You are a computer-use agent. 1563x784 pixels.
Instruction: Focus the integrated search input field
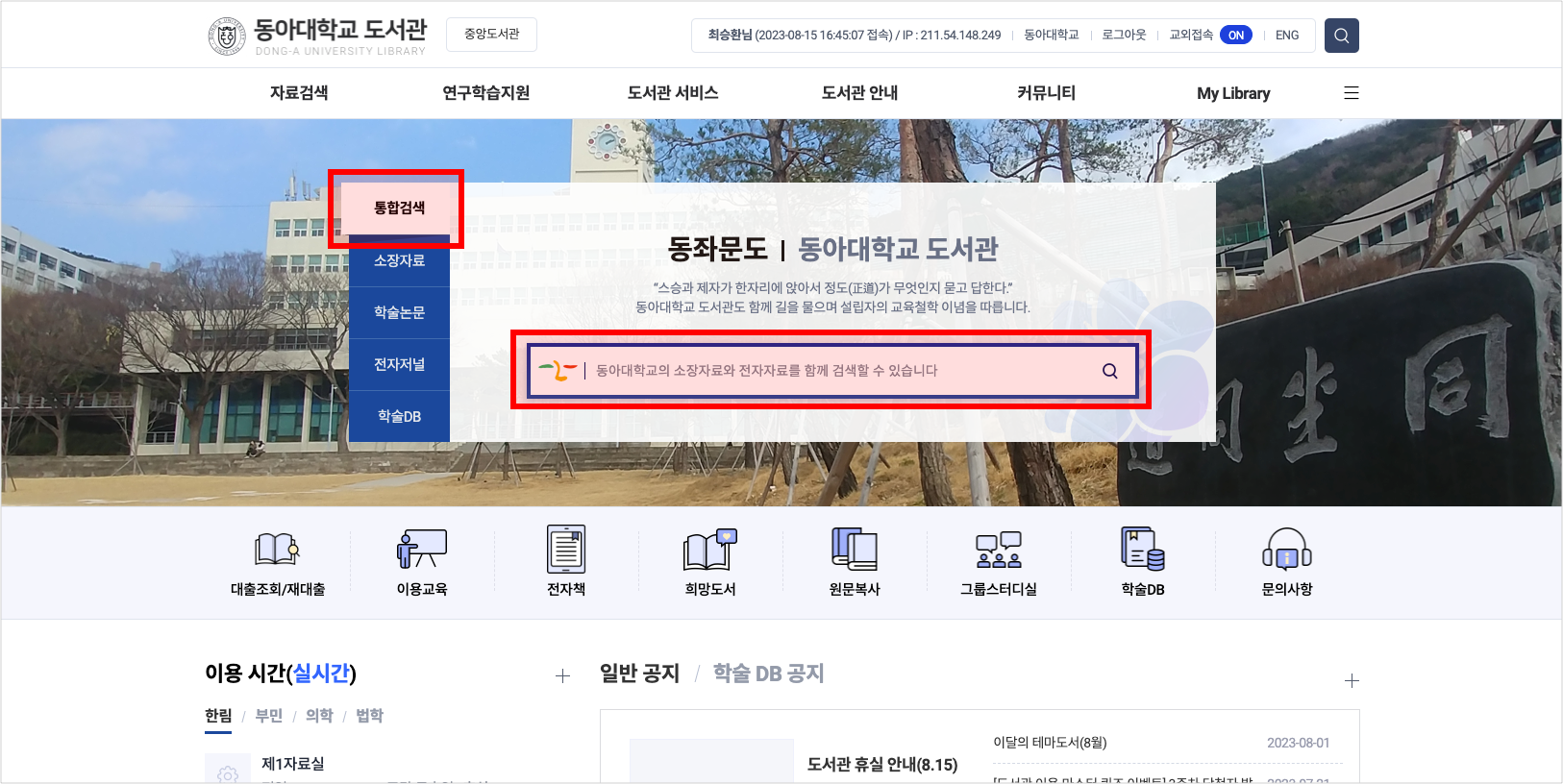pyautogui.click(x=832, y=371)
